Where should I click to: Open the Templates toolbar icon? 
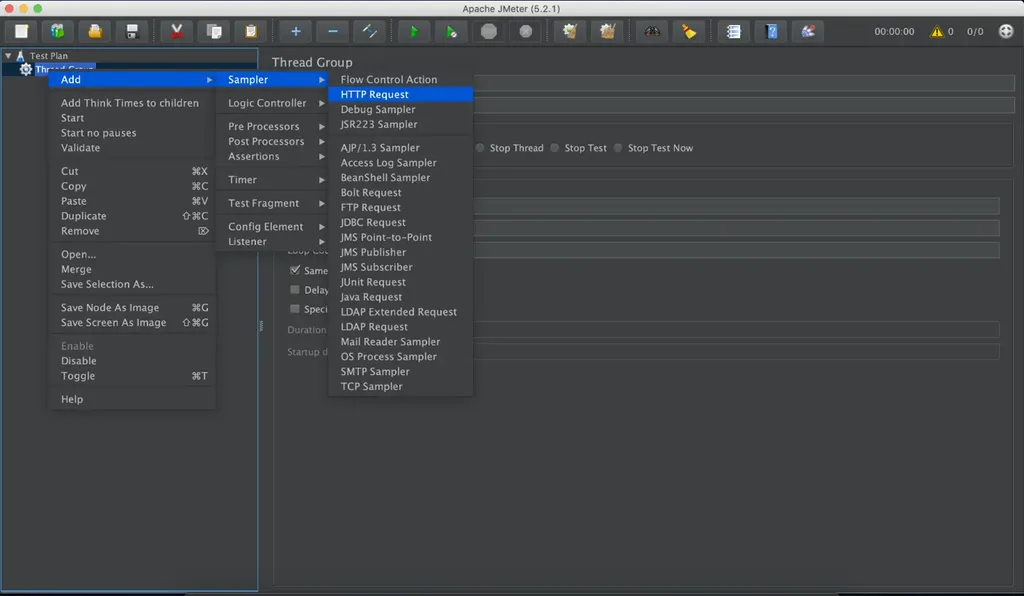[x=57, y=31]
